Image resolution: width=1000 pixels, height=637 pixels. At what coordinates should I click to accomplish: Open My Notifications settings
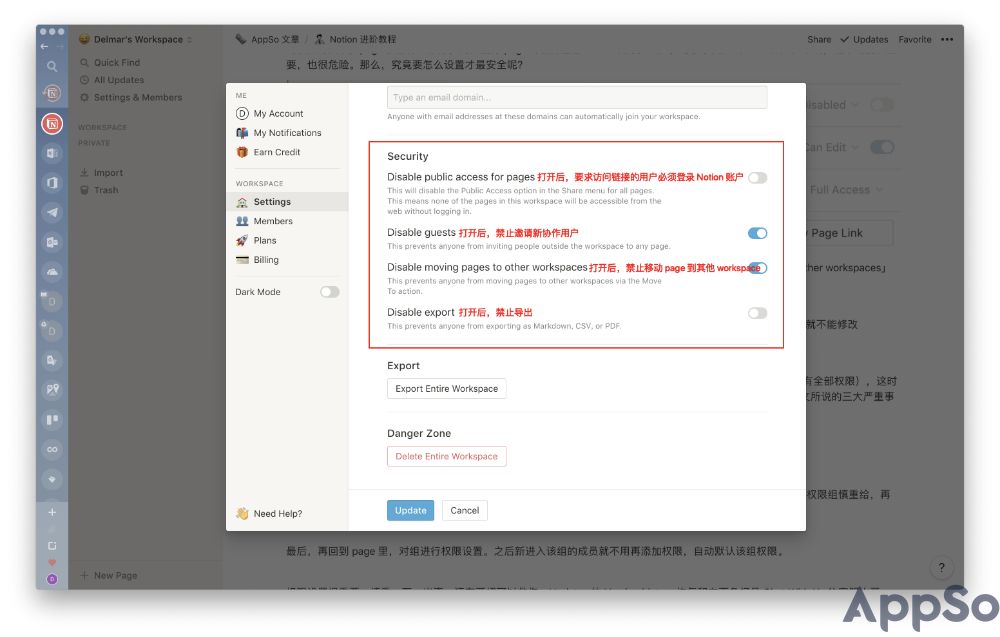point(288,133)
